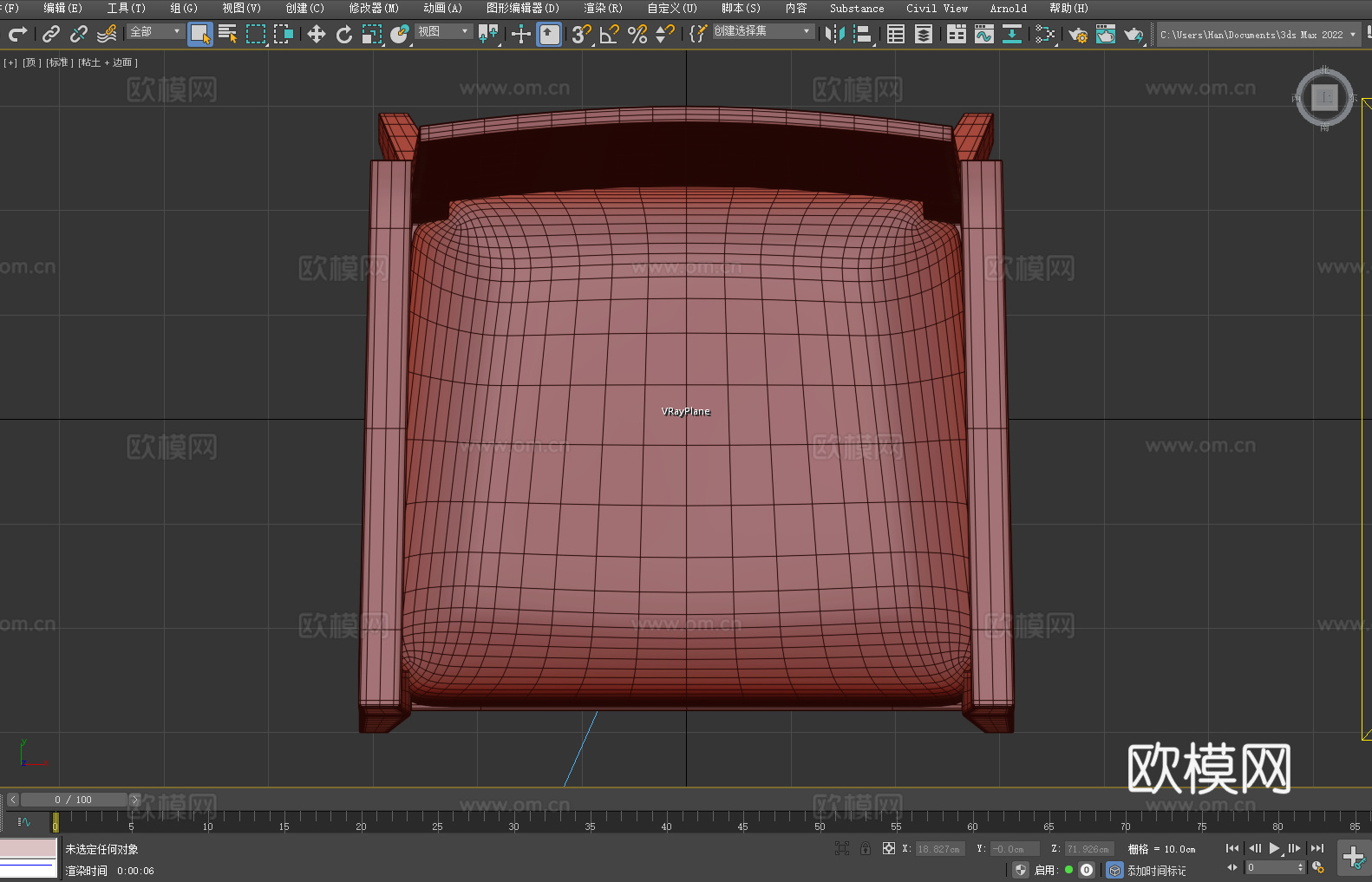Click Edit Named Selection Sets icon
Viewport: 1372px width, 882px height.
(x=698, y=34)
